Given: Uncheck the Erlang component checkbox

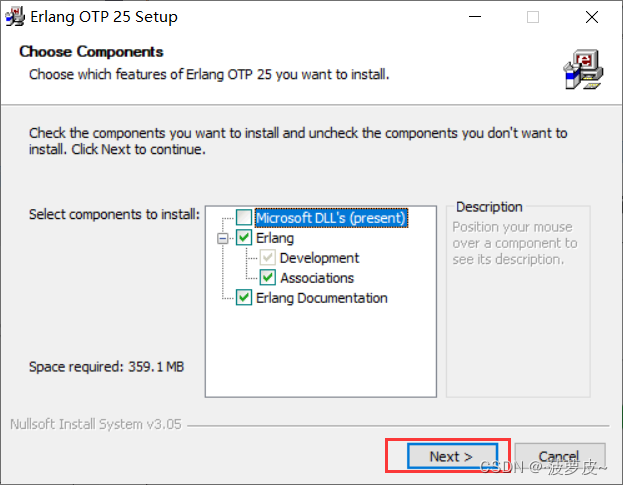Looking at the screenshot, I should [245, 238].
